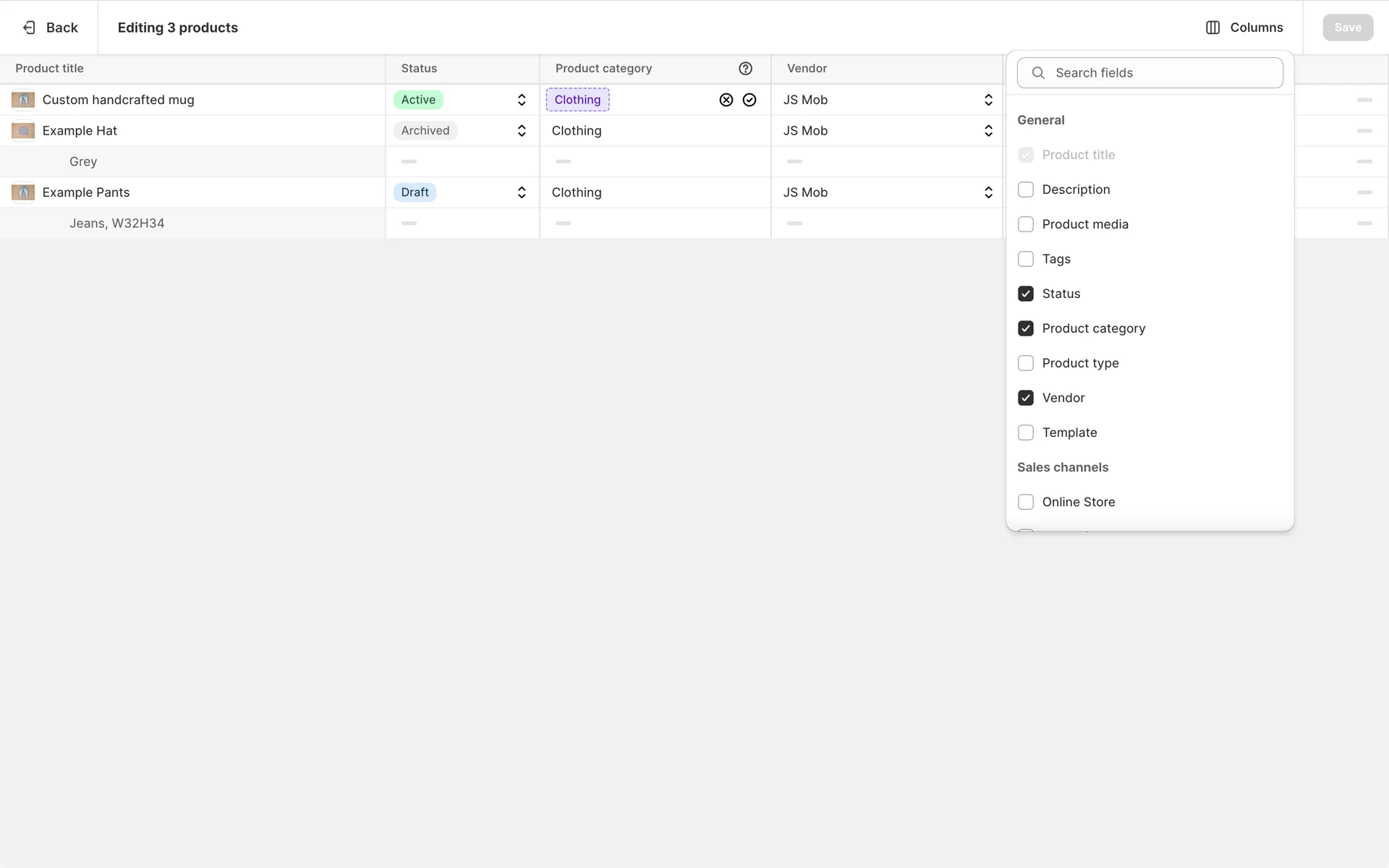Click the Vendor column header
This screenshot has width=1389, height=868.
click(807, 69)
